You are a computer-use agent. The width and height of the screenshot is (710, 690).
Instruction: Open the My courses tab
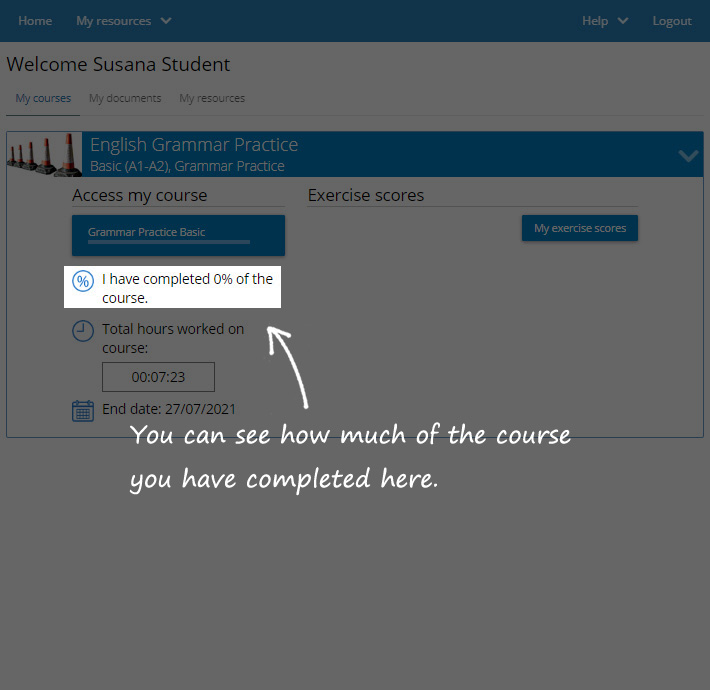pos(43,98)
